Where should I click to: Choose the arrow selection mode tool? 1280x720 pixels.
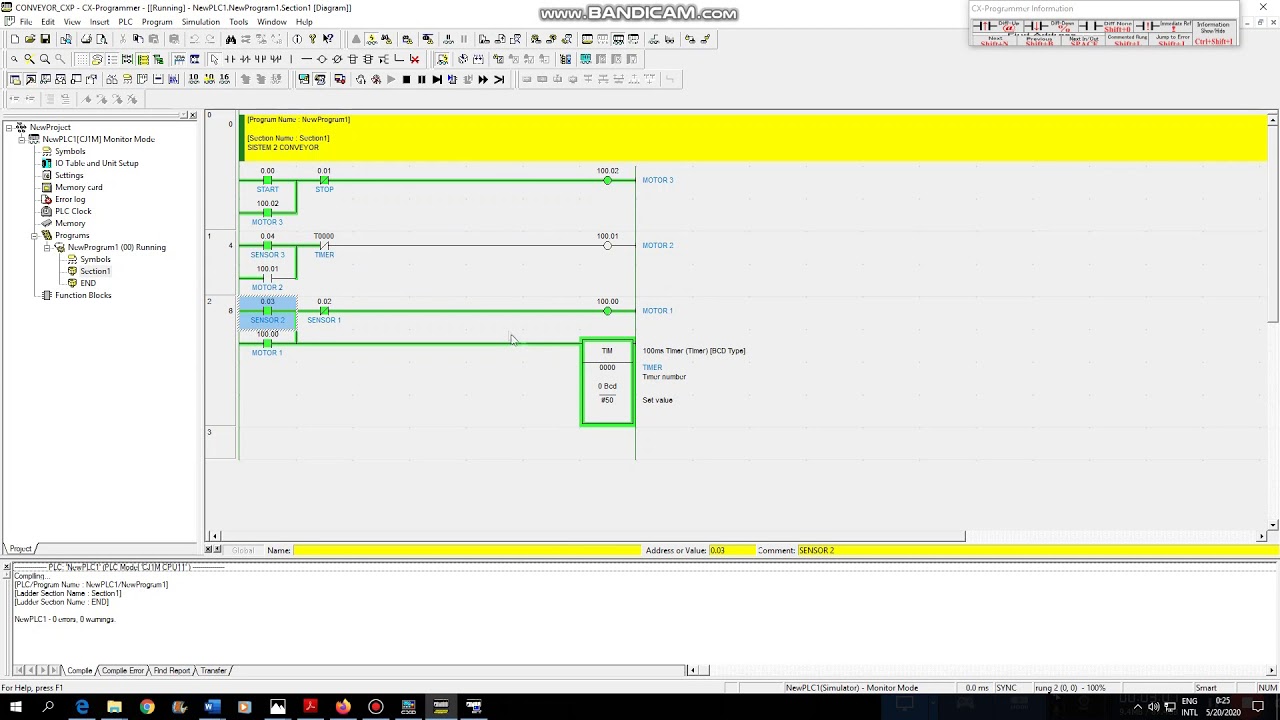tap(214, 59)
